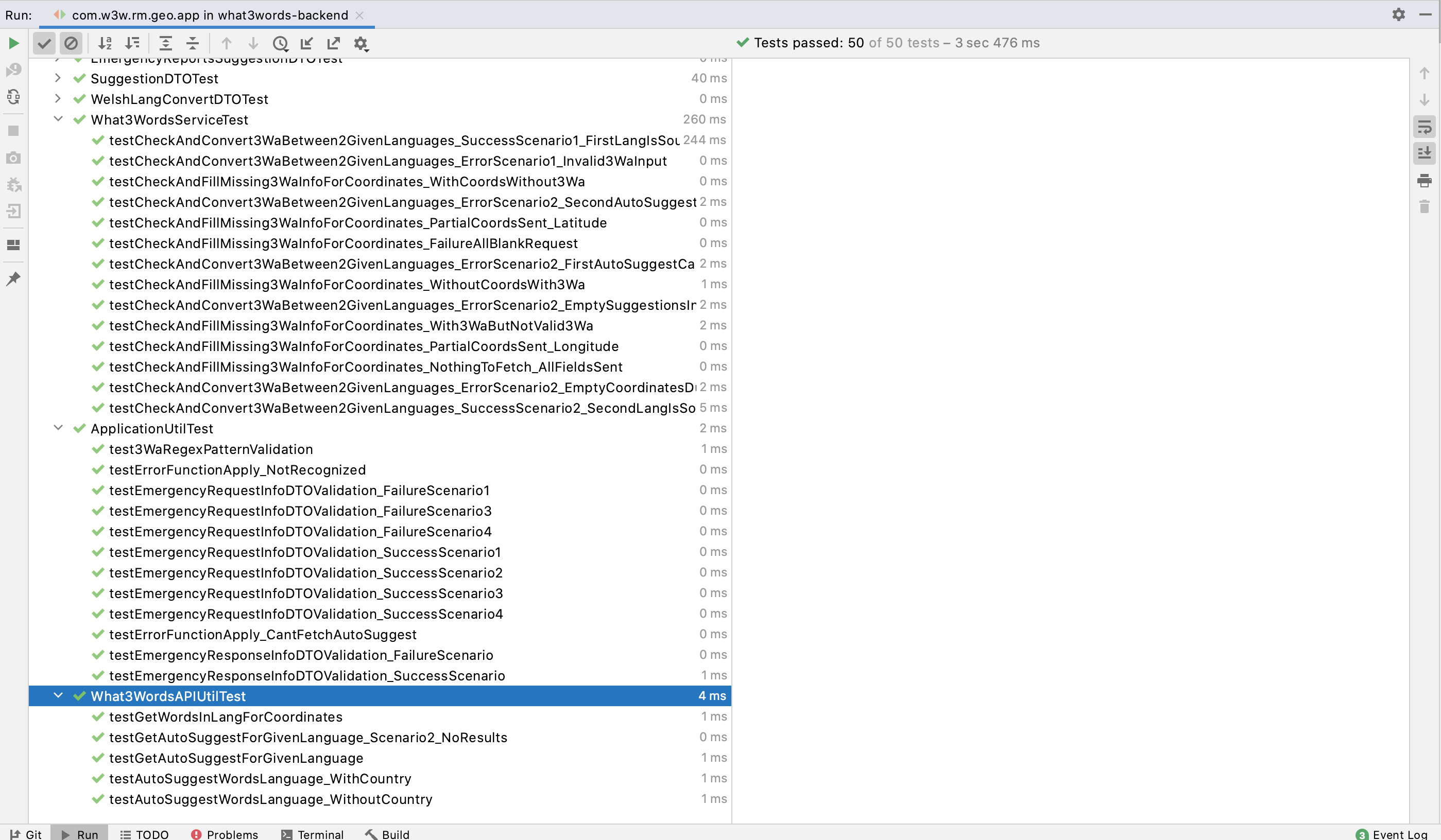Viewport: 1441px width, 840px height.
Task: Click the green Rerun tests button
Action: click(14, 43)
